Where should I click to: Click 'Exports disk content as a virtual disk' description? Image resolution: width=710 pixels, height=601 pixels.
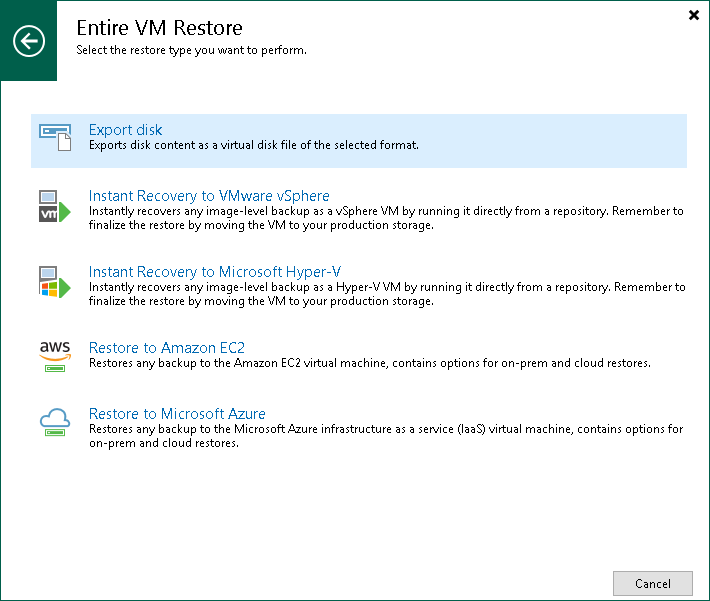[254, 145]
